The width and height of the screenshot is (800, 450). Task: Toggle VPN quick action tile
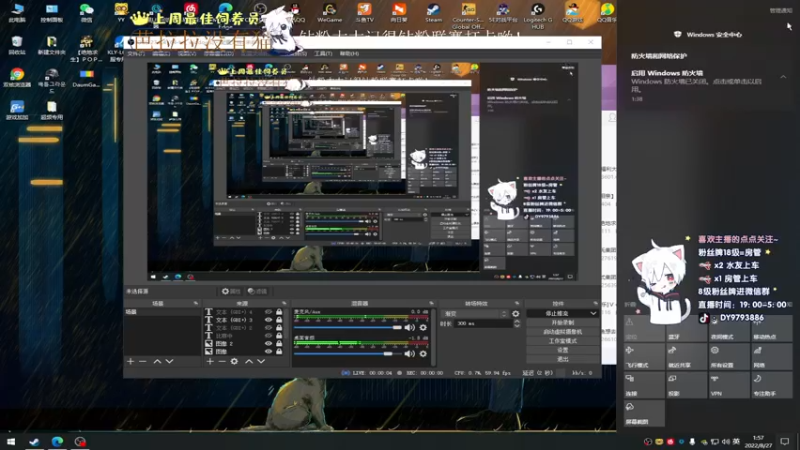tap(729, 385)
